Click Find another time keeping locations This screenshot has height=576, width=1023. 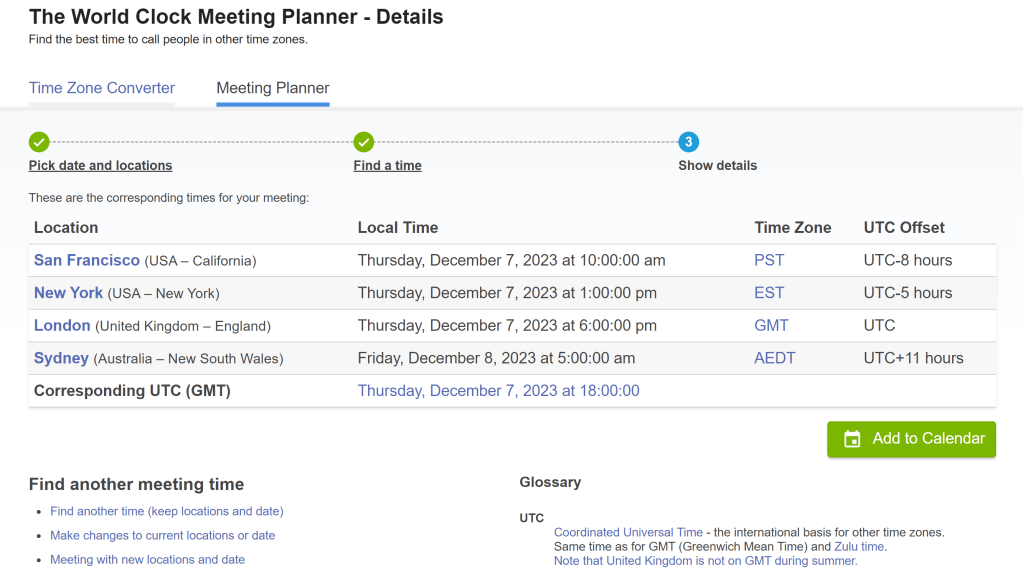click(167, 511)
